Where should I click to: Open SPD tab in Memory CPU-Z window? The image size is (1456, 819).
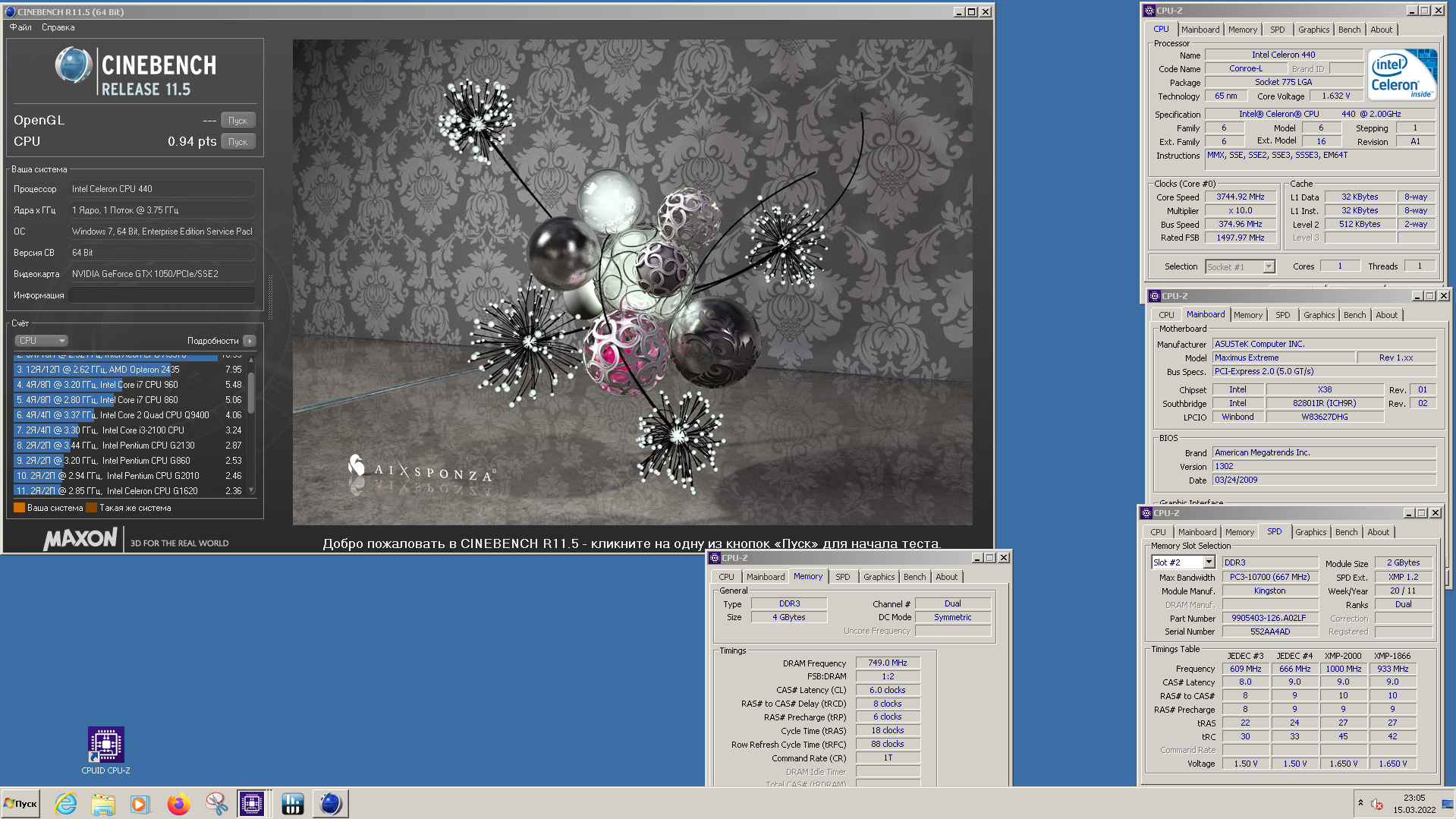[x=842, y=577]
